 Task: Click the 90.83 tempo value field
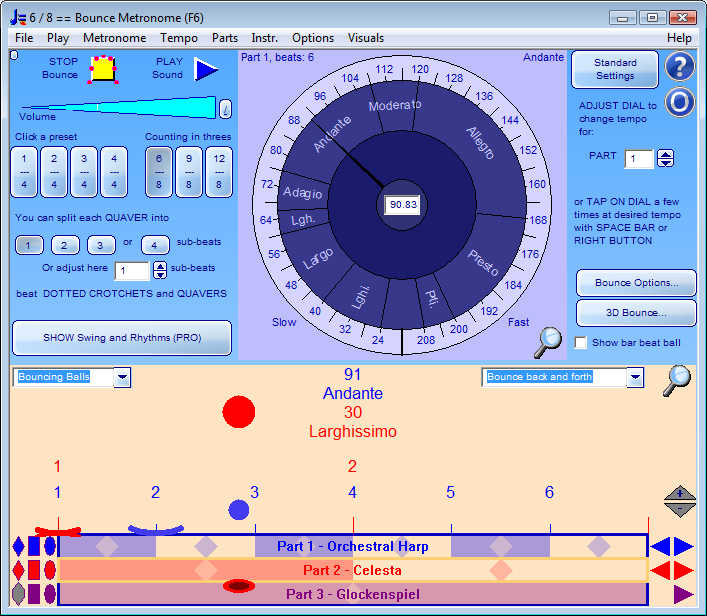(403, 205)
